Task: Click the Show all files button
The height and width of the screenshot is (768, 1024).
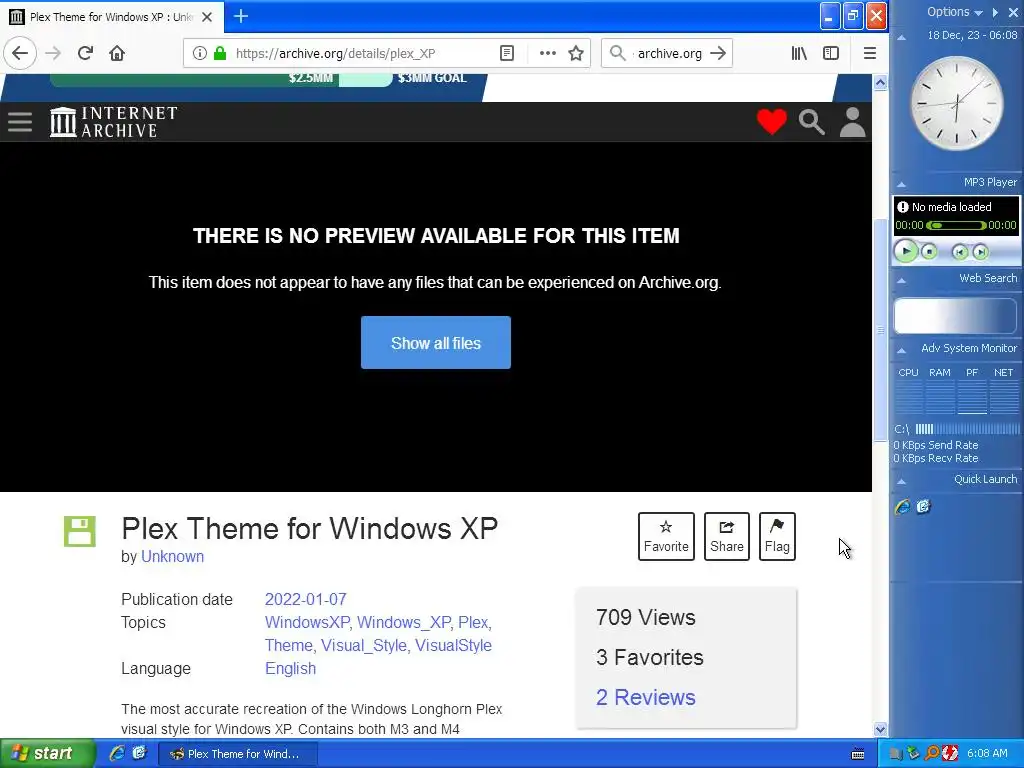Action: pyautogui.click(x=436, y=343)
